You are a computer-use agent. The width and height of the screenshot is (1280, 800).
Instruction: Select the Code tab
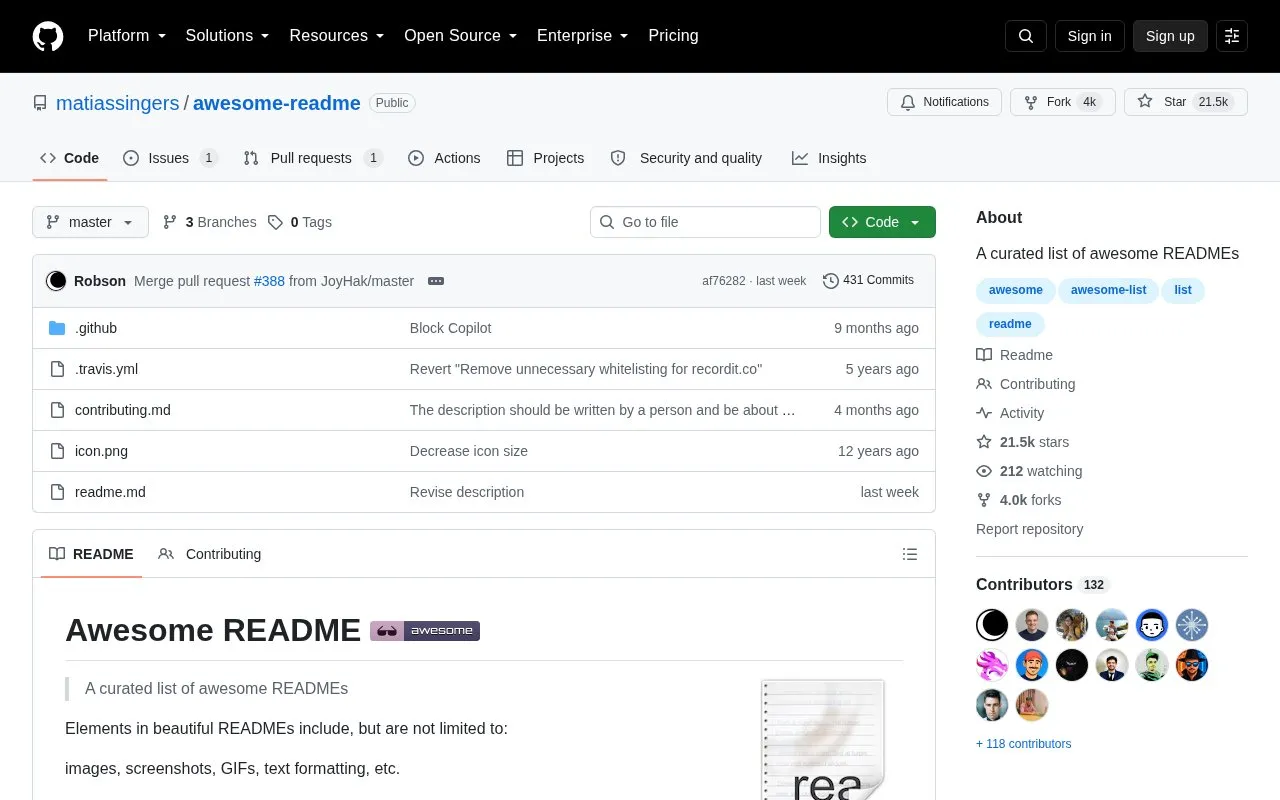(x=70, y=158)
